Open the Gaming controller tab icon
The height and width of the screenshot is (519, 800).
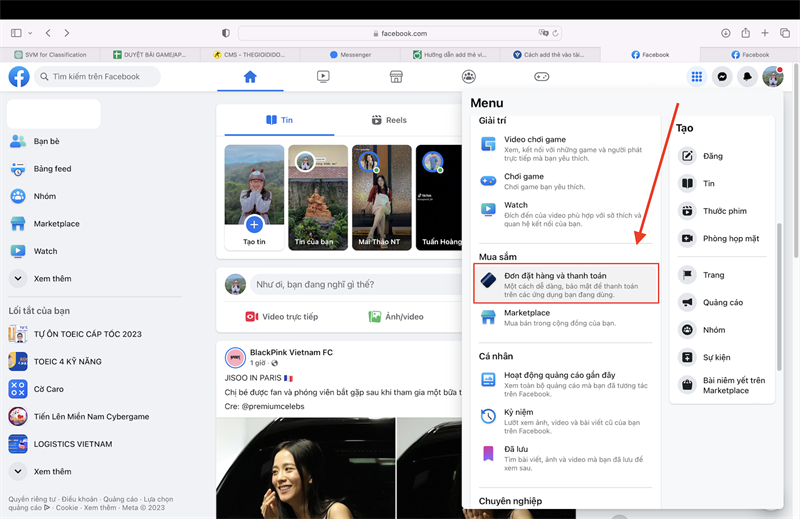click(541, 77)
